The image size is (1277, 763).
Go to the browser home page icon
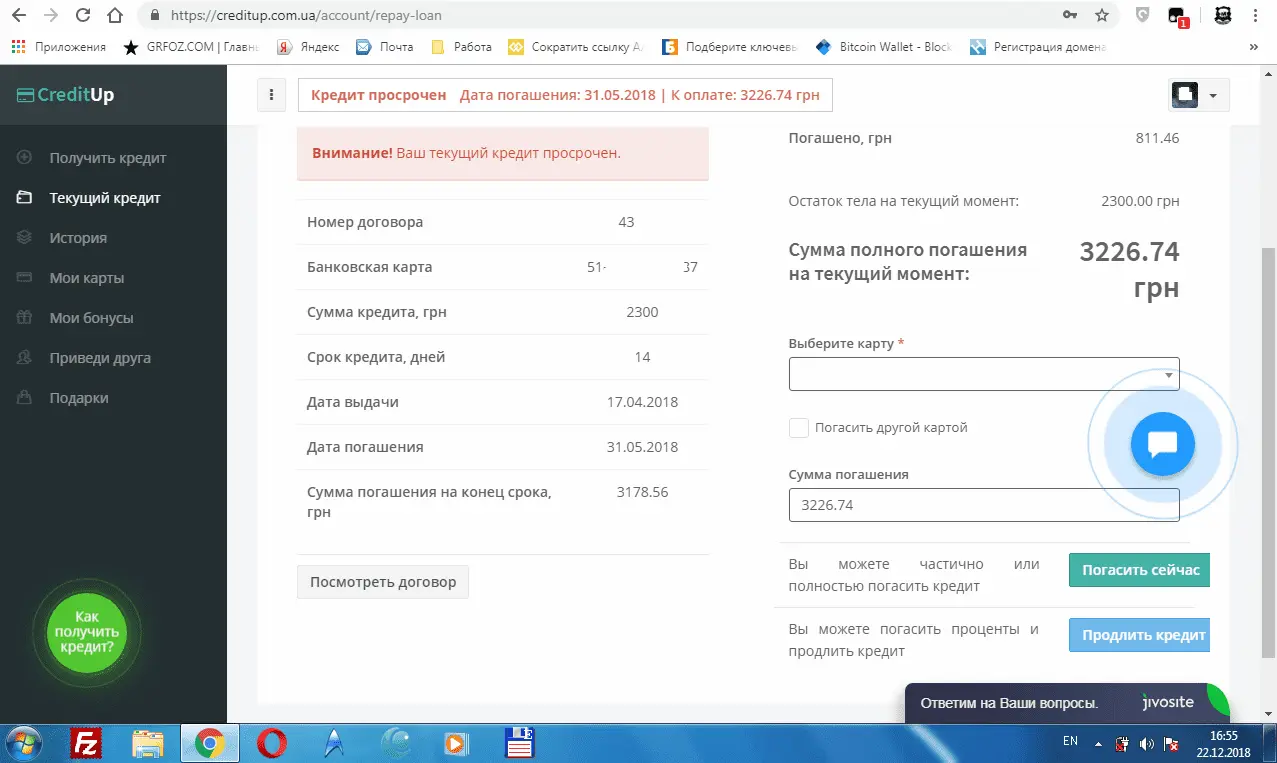(x=116, y=15)
